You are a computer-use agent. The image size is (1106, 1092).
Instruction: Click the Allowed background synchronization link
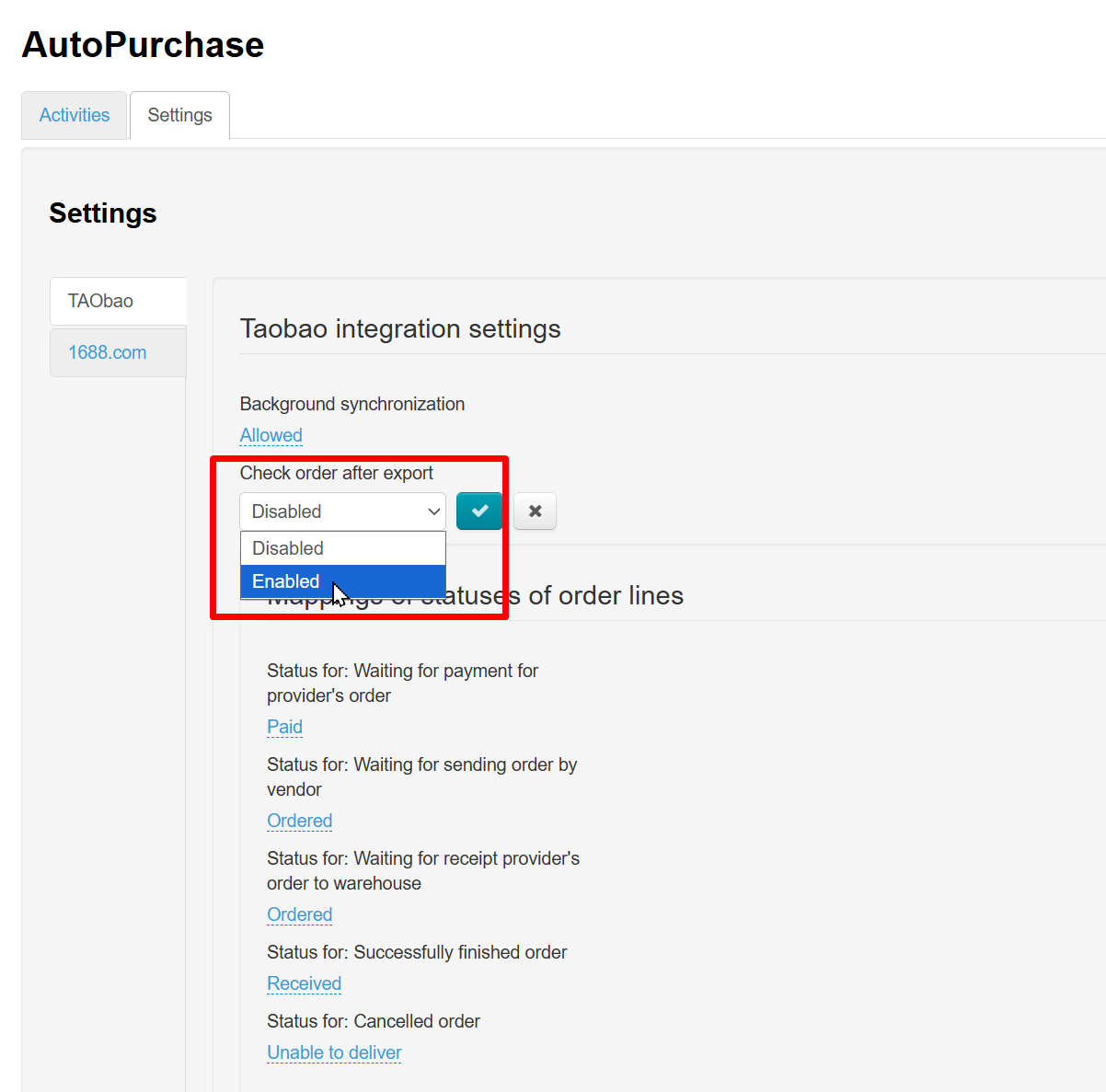click(x=271, y=435)
